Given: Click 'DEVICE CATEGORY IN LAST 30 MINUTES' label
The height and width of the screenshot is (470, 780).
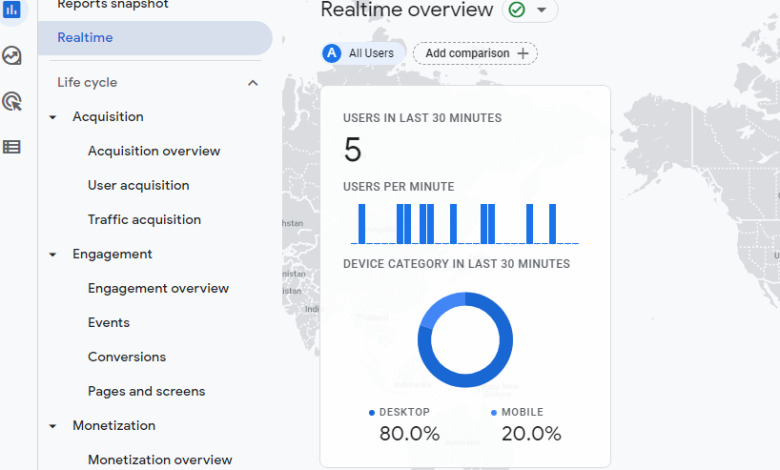Looking at the screenshot, I should coord(456,264).
